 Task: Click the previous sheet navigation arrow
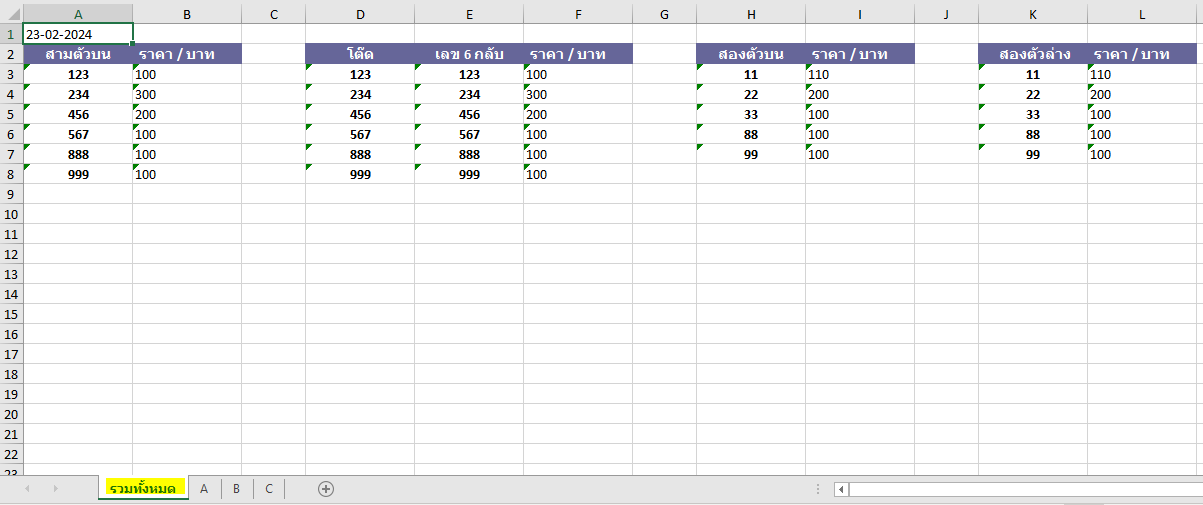(x=27, y=489)
